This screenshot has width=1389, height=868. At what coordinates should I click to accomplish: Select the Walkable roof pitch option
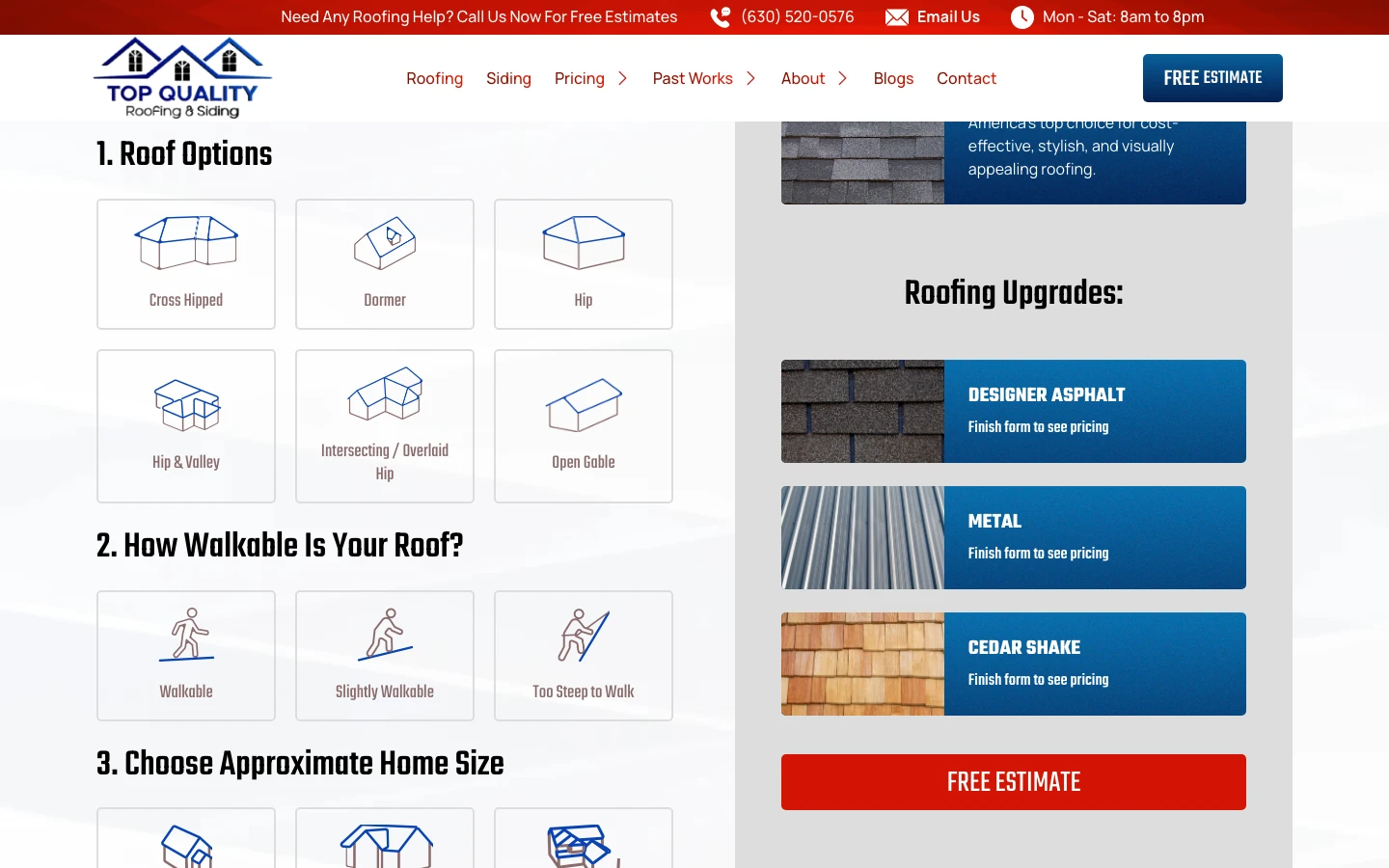coord(185,655)
